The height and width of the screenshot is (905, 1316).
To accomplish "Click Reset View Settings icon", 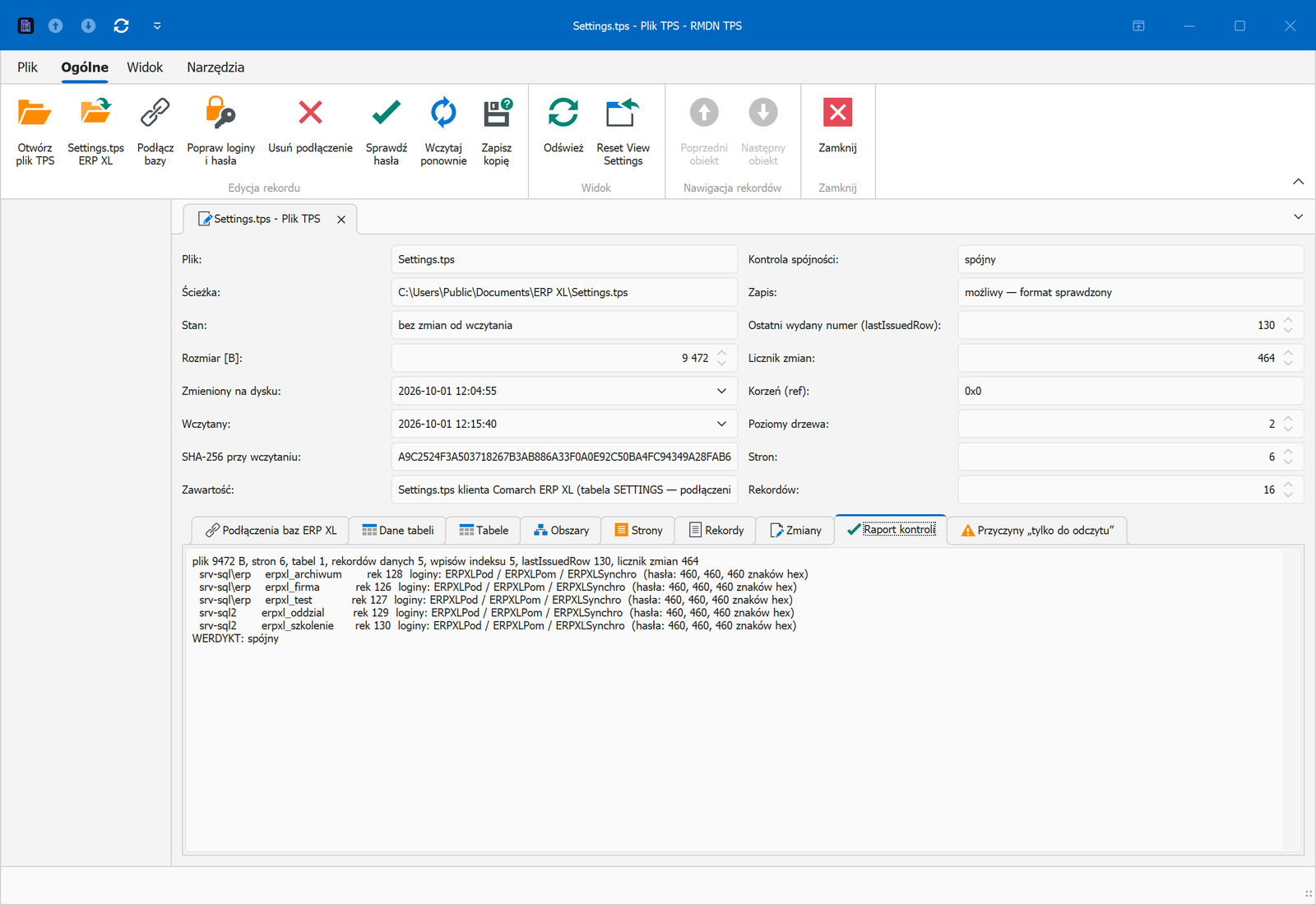I will 623,113.
